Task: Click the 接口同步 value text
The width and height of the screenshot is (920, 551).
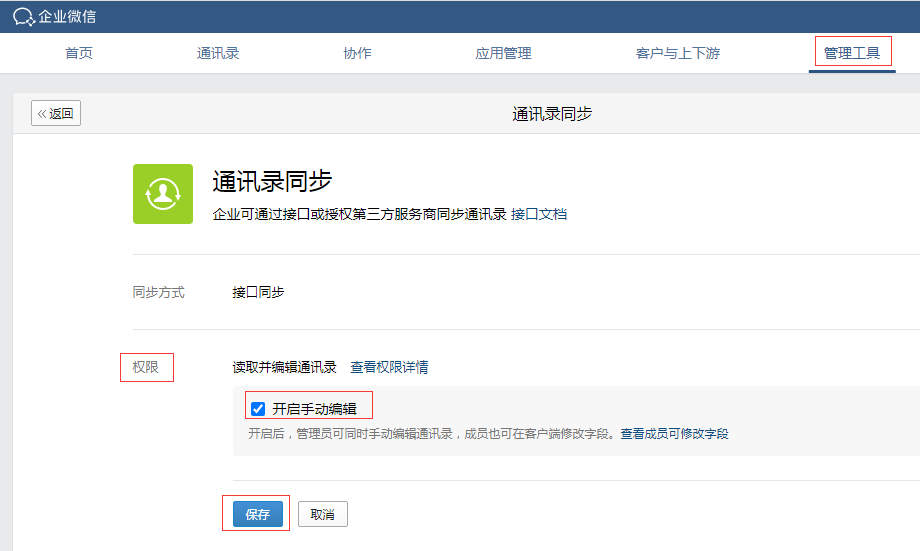Action: (258, 292)
